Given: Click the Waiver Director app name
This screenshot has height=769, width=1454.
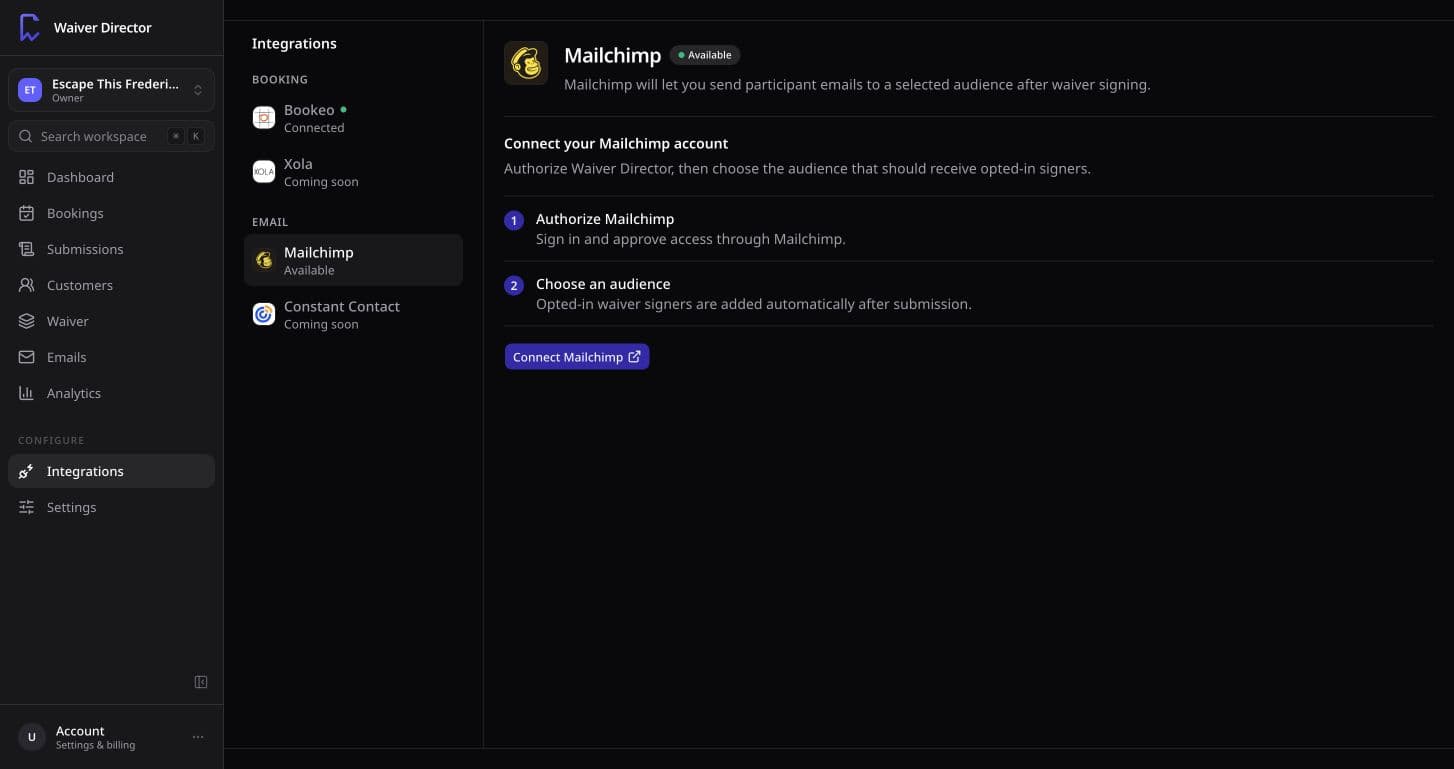Looking at the screenshot, I should (x=103, y=28).
